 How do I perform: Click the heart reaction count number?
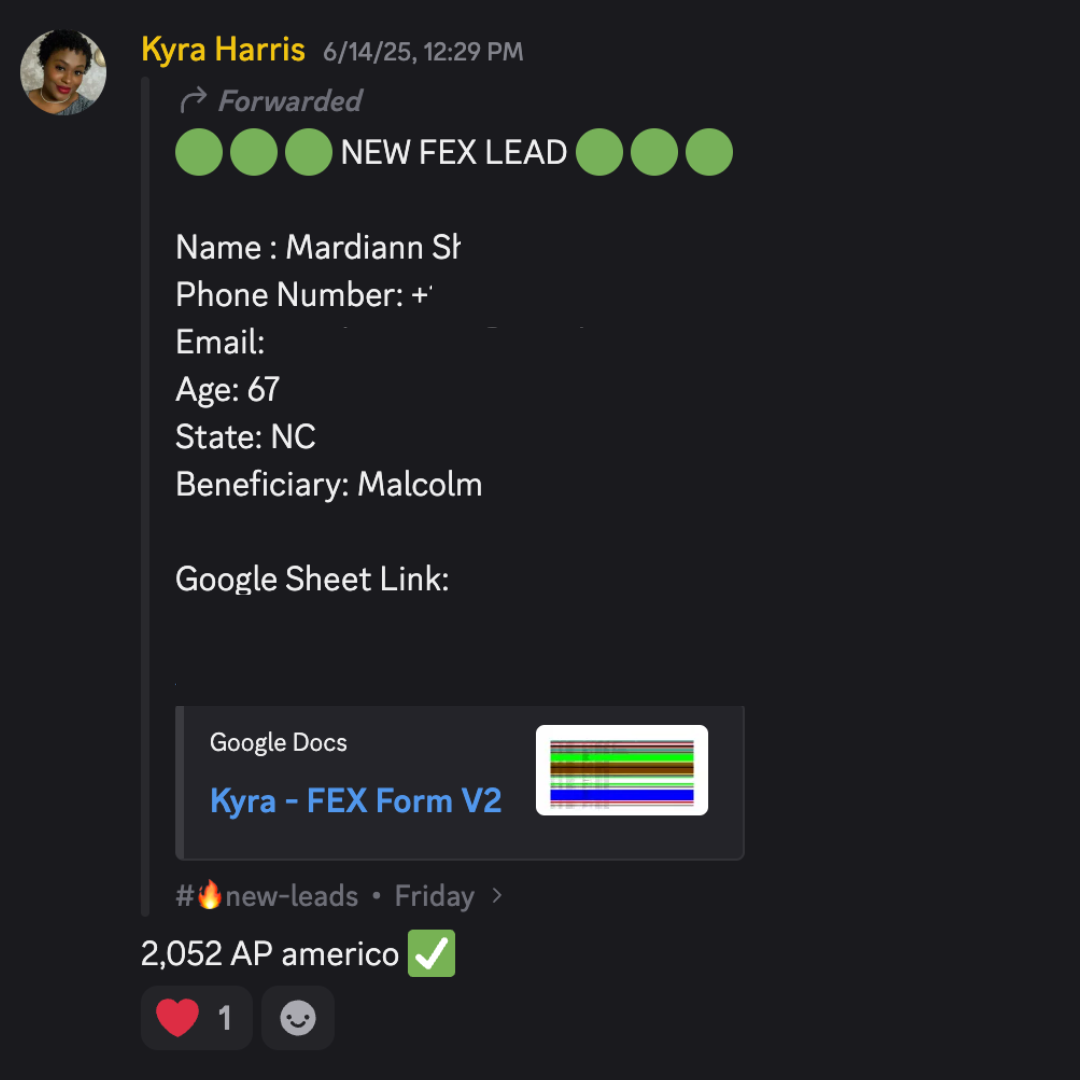point(225,1018)
